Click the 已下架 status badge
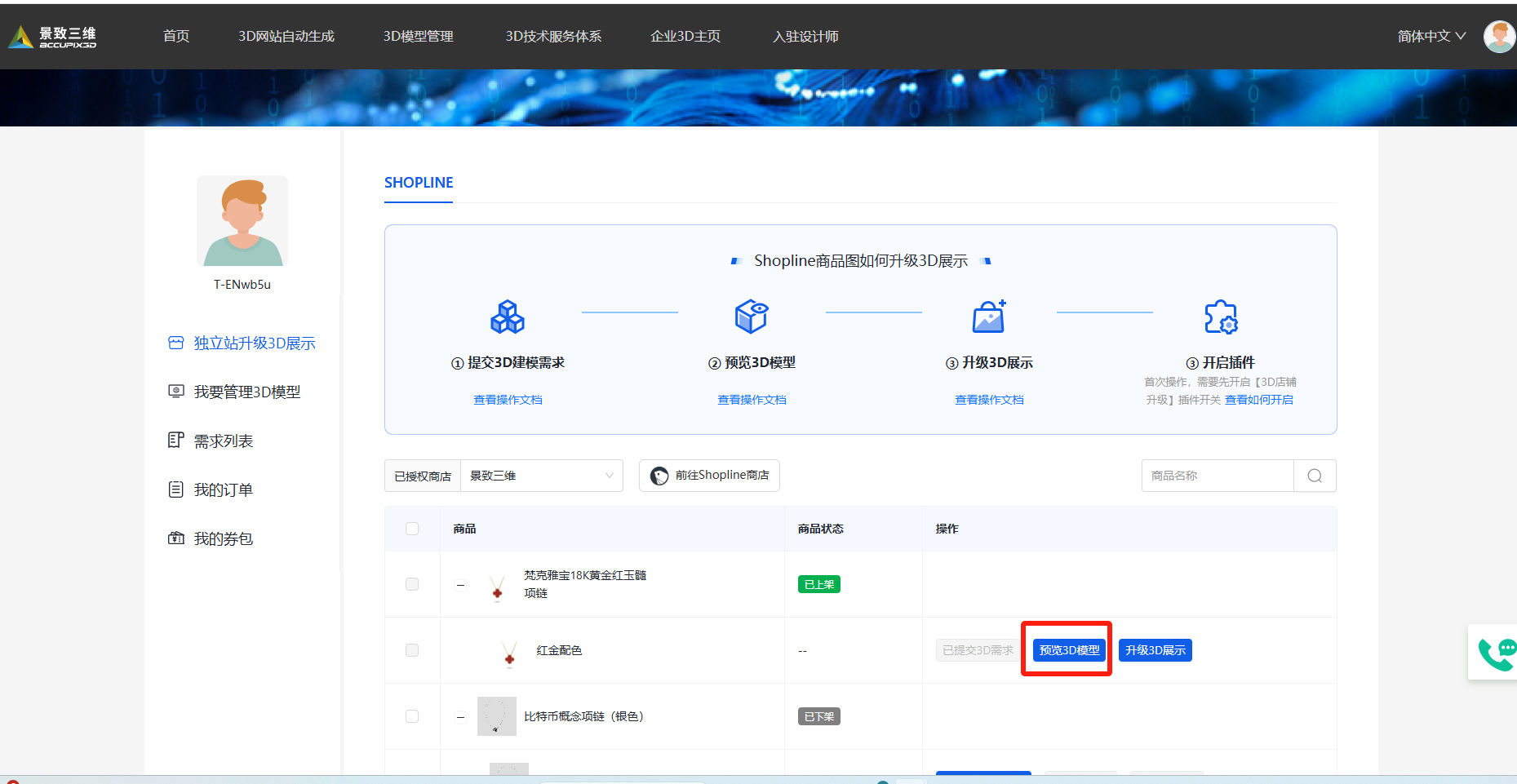The height and width of the screenshot is (784, 1517). coord(819,716)
